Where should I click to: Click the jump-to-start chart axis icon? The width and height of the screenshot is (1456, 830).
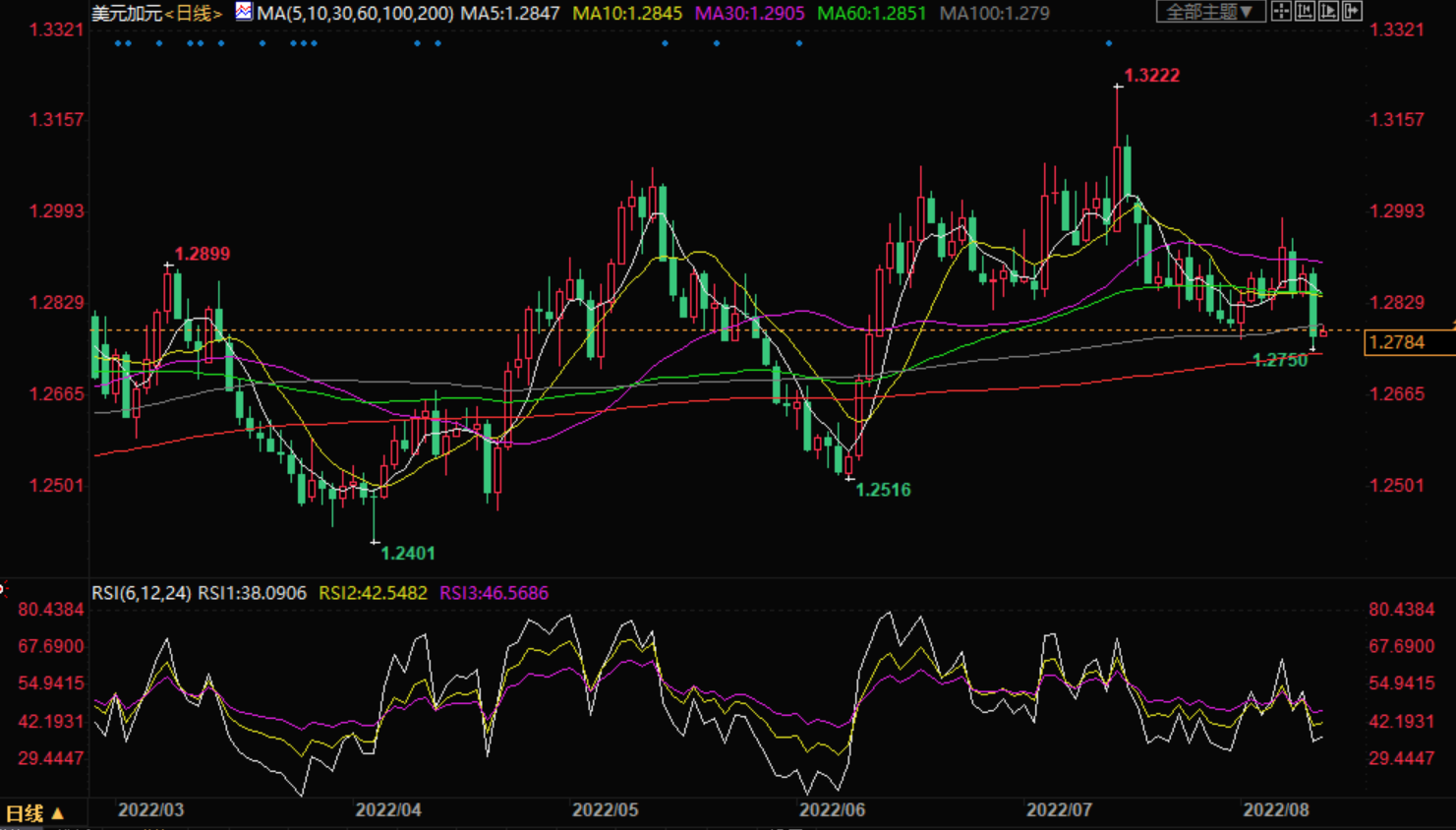point(1305,12)
